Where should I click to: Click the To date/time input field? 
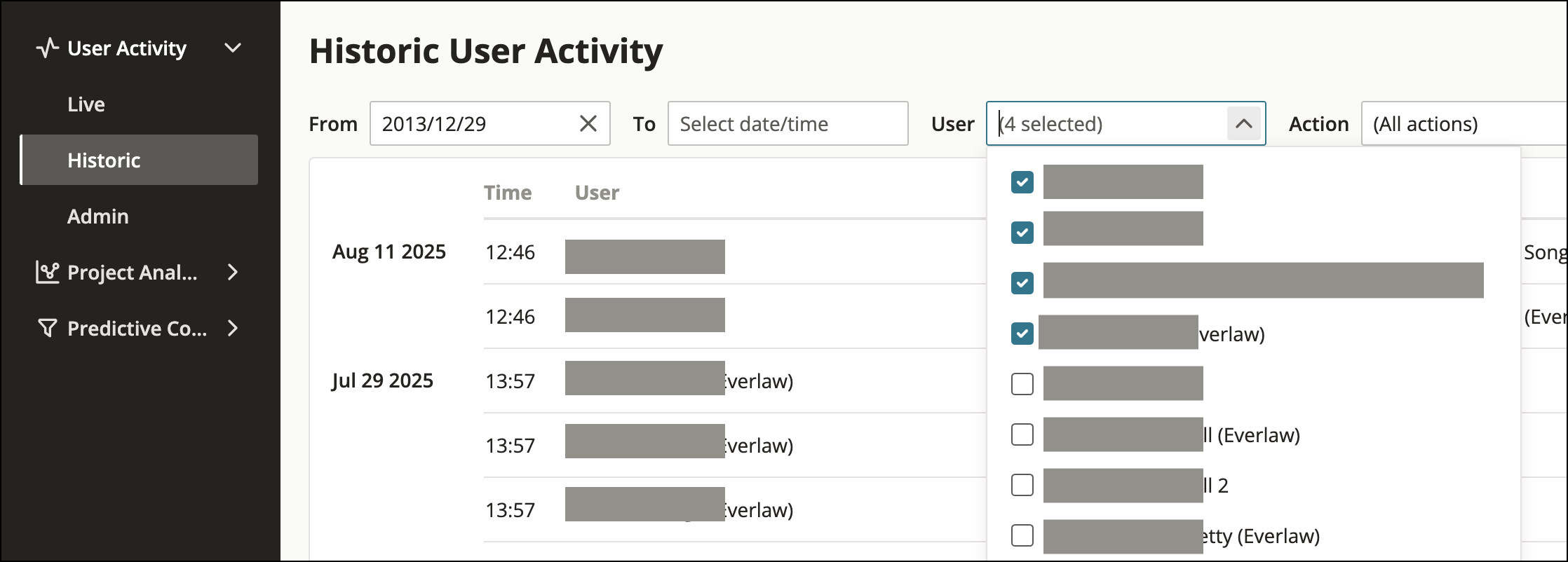[x=788, y=123]
